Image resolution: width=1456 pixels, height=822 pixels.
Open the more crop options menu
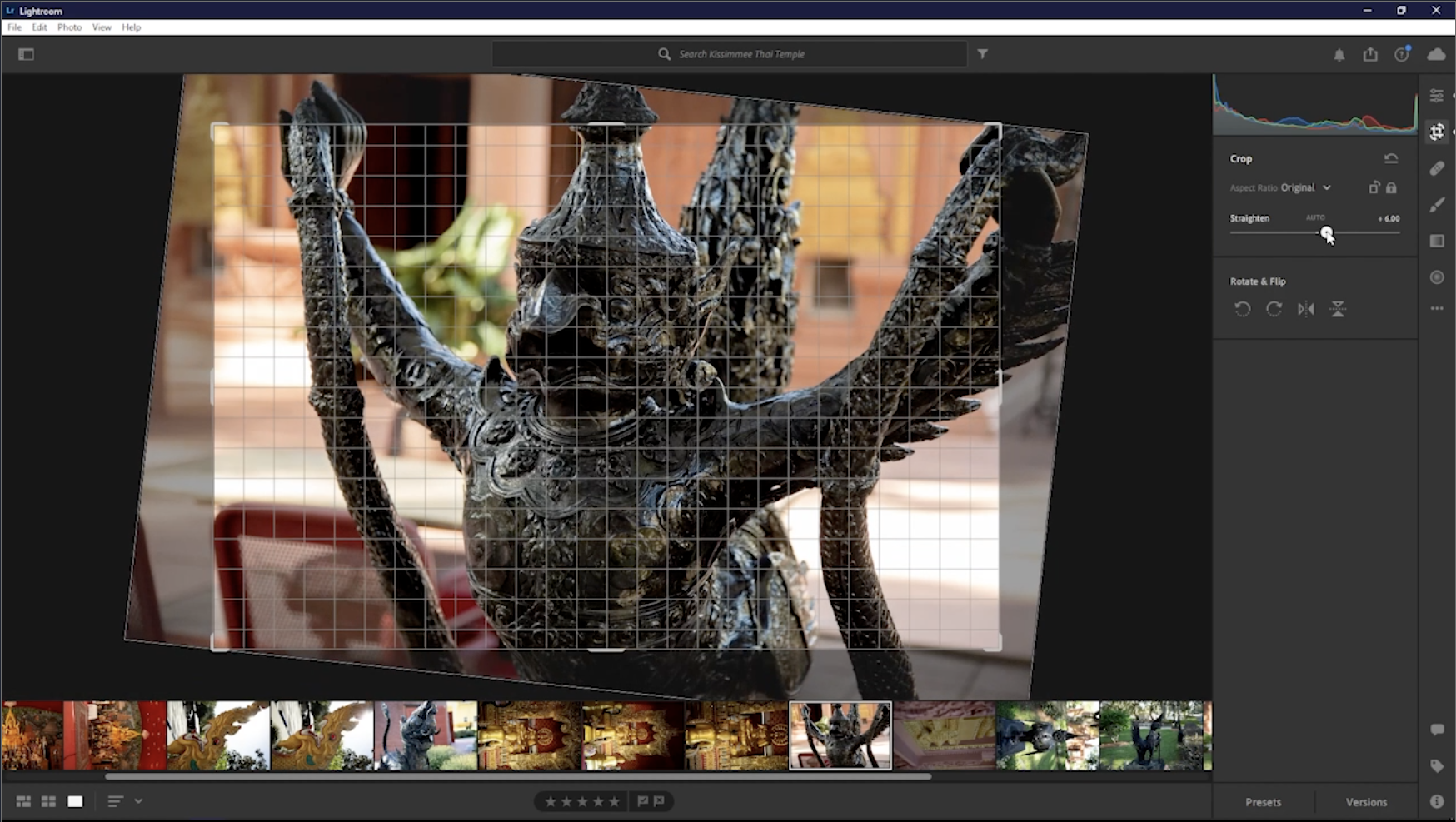pos(1437,307)
